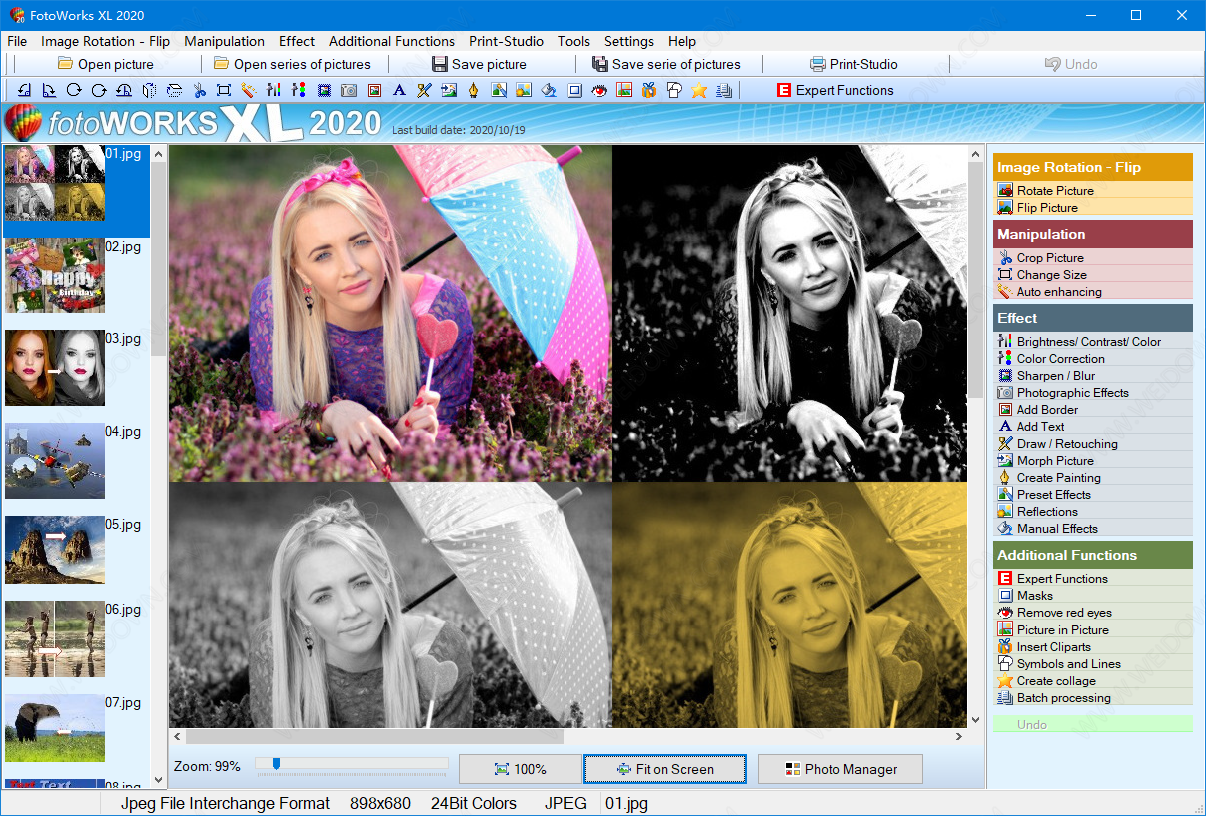
Task: Click the Masks square icon in toolbar
Action: (x=573, y=90)
